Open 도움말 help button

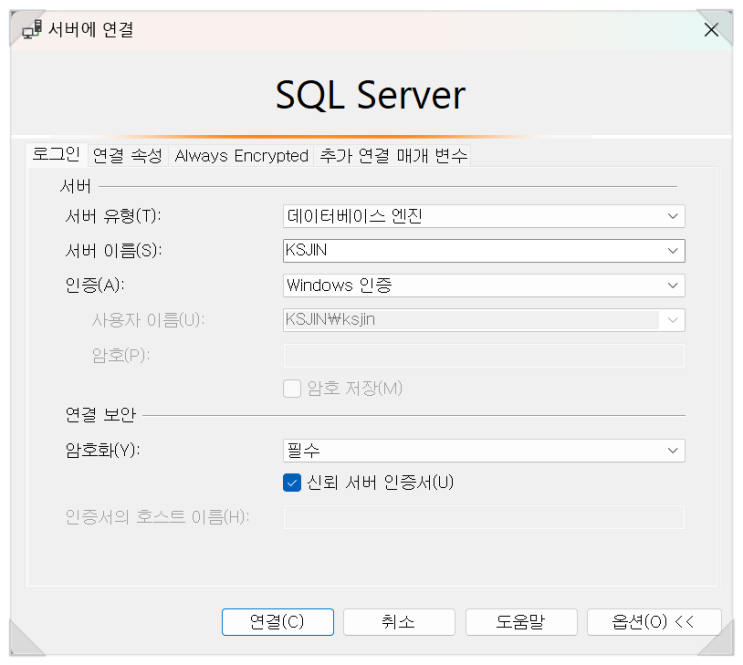pos(521,622)
